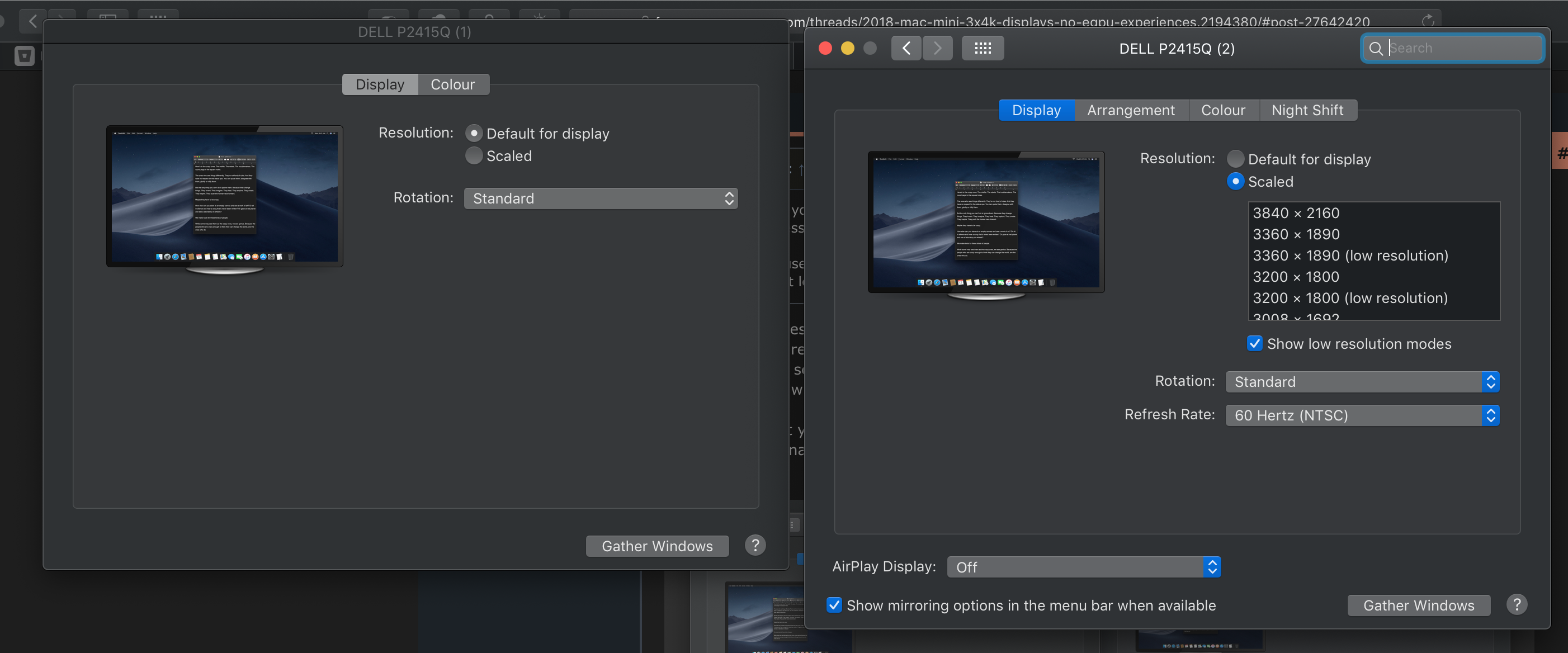Go back in Safari toolbar
The height and width of the screenshot is (653, 1568).
(33, 21)
